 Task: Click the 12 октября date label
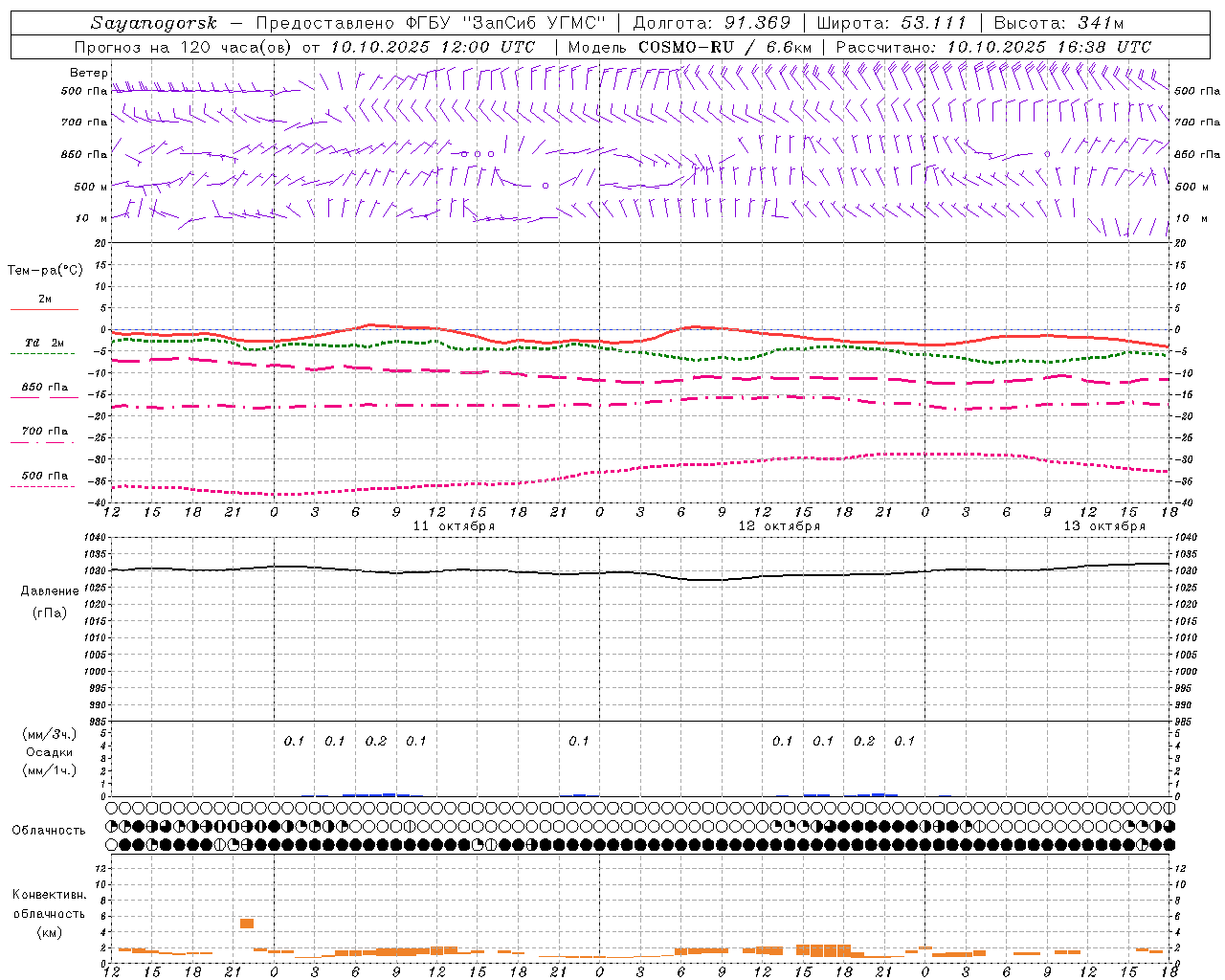tap(779, 526)
